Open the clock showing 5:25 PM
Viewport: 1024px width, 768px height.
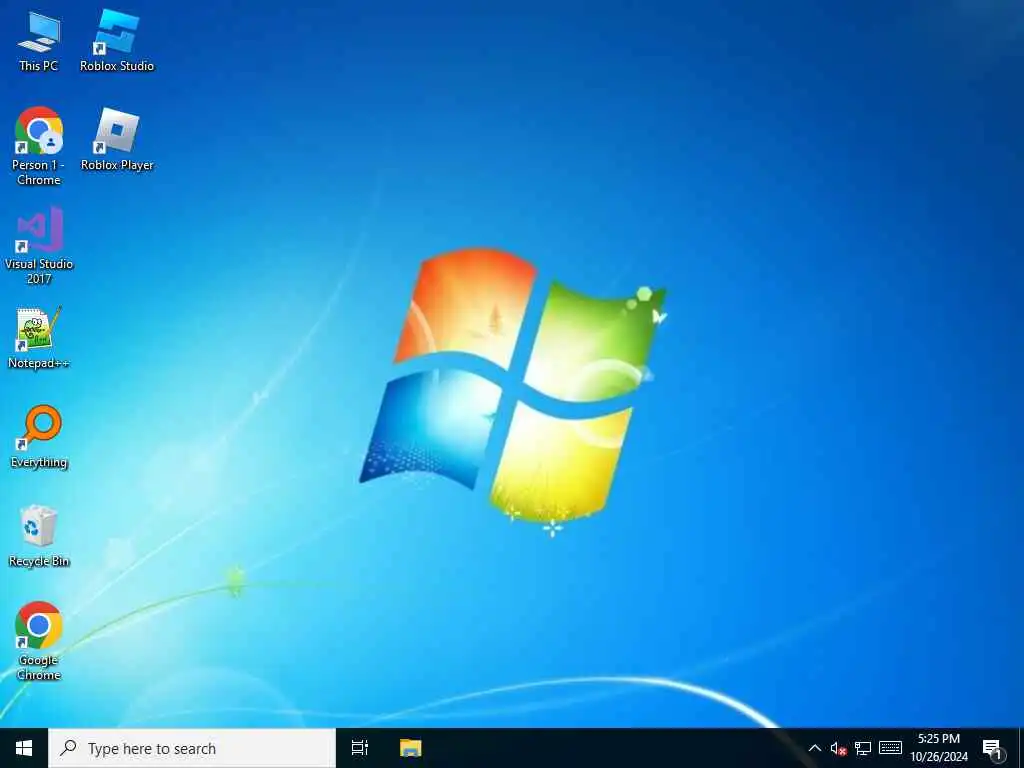939,748
